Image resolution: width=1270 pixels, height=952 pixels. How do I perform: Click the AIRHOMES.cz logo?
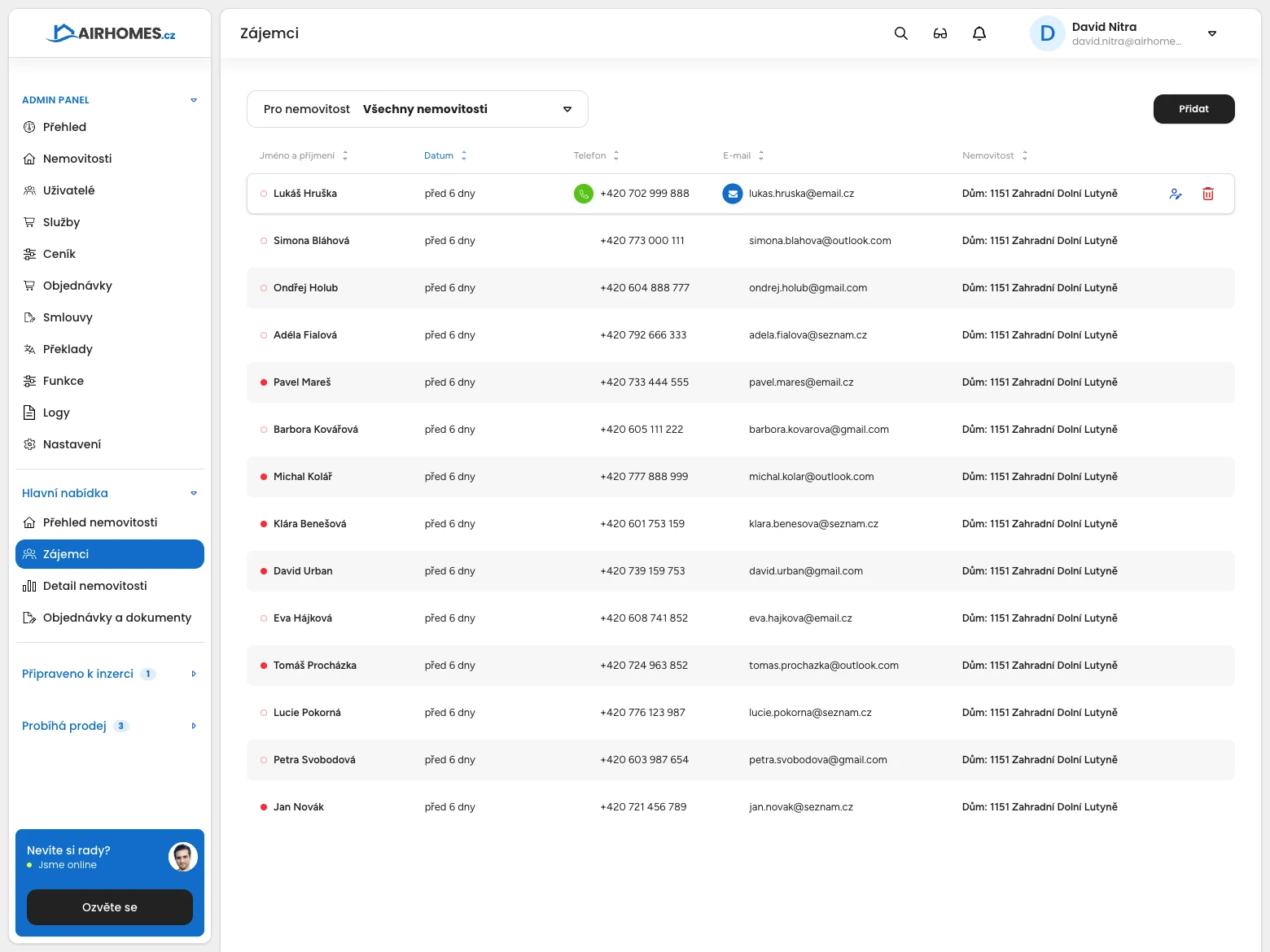point(110,33)
